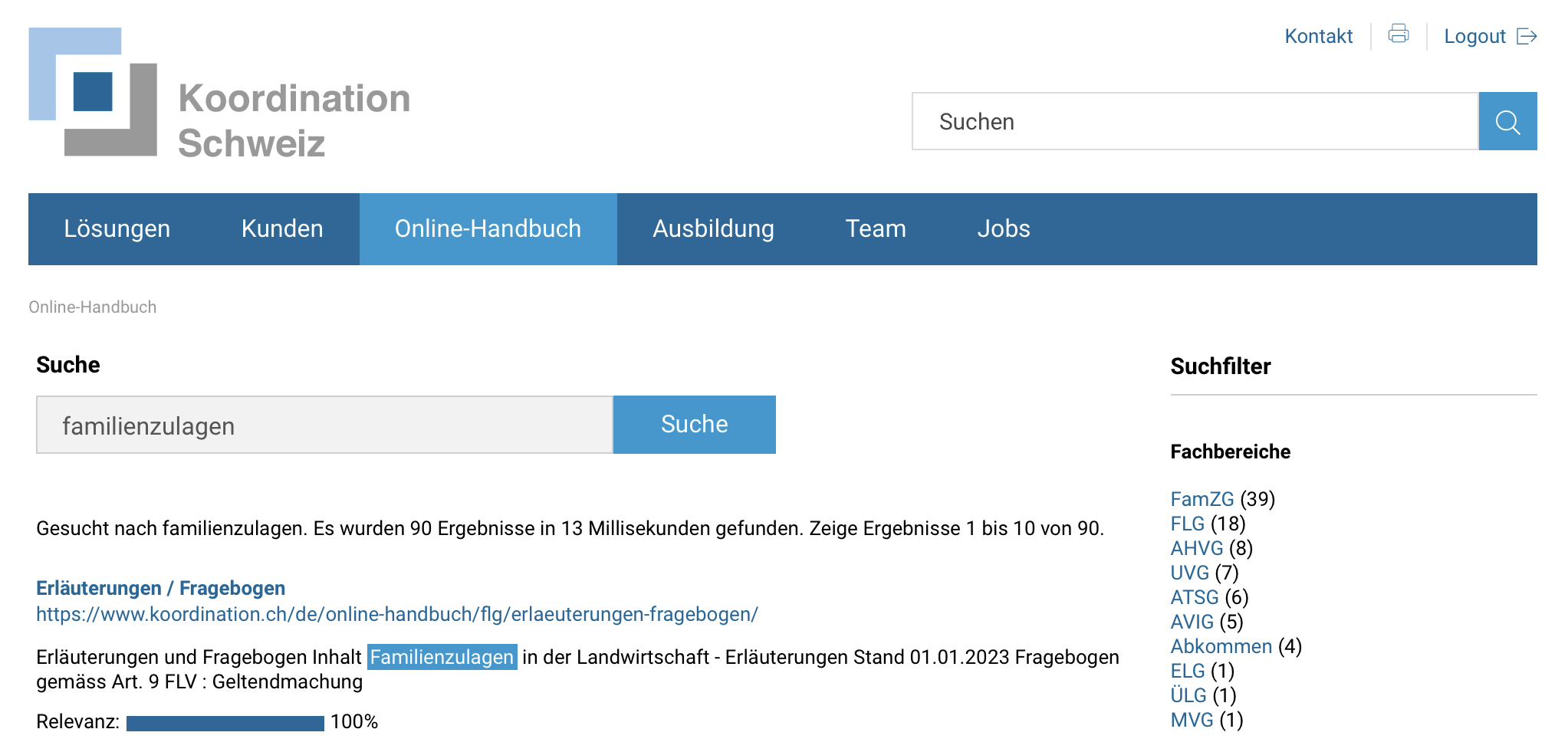Screen dimensions: 1568x752
Task: Open the Team page
Action: [876, 228]
